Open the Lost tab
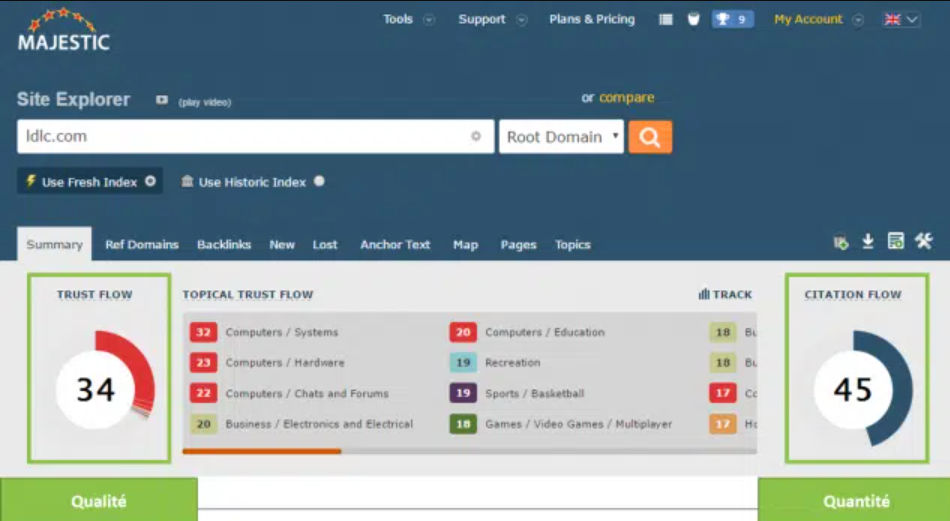Image resolution: width=950 pixels, height=521 pixels. (x=325, y=244)
